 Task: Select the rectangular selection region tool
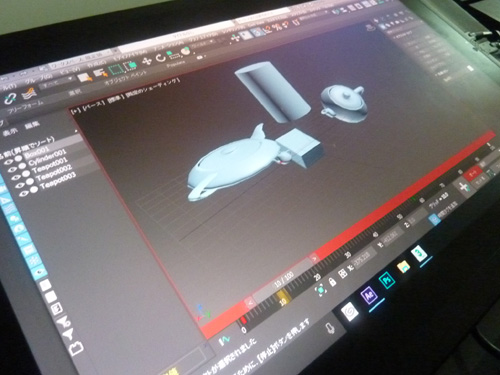point(116,70)
